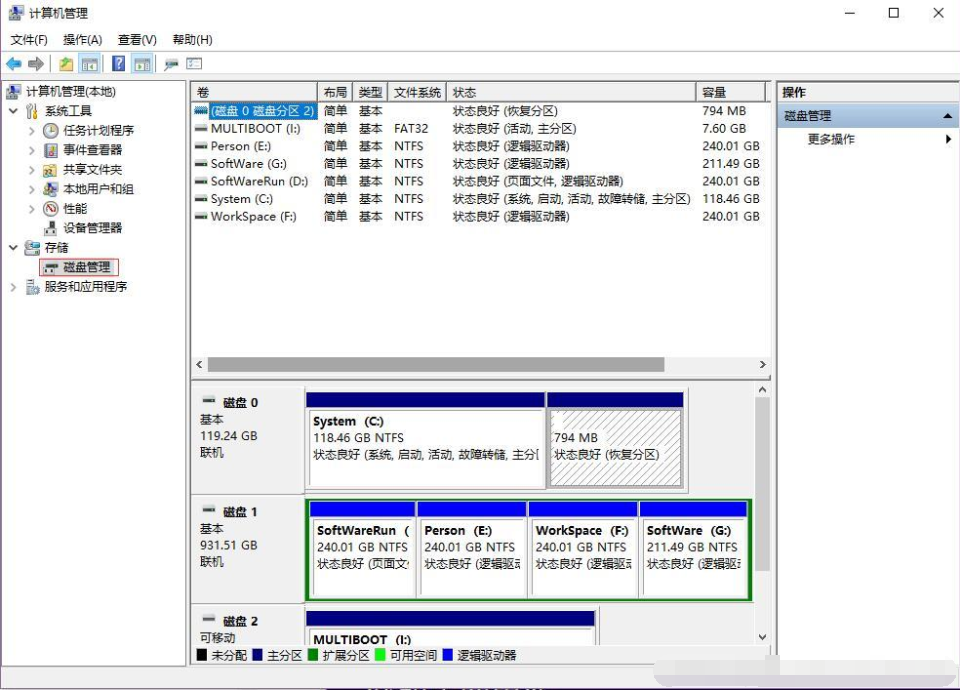Click the disk Refresh toolbar icon
The height and width of the screenshot is (692, 960).
tap(171, 64)
